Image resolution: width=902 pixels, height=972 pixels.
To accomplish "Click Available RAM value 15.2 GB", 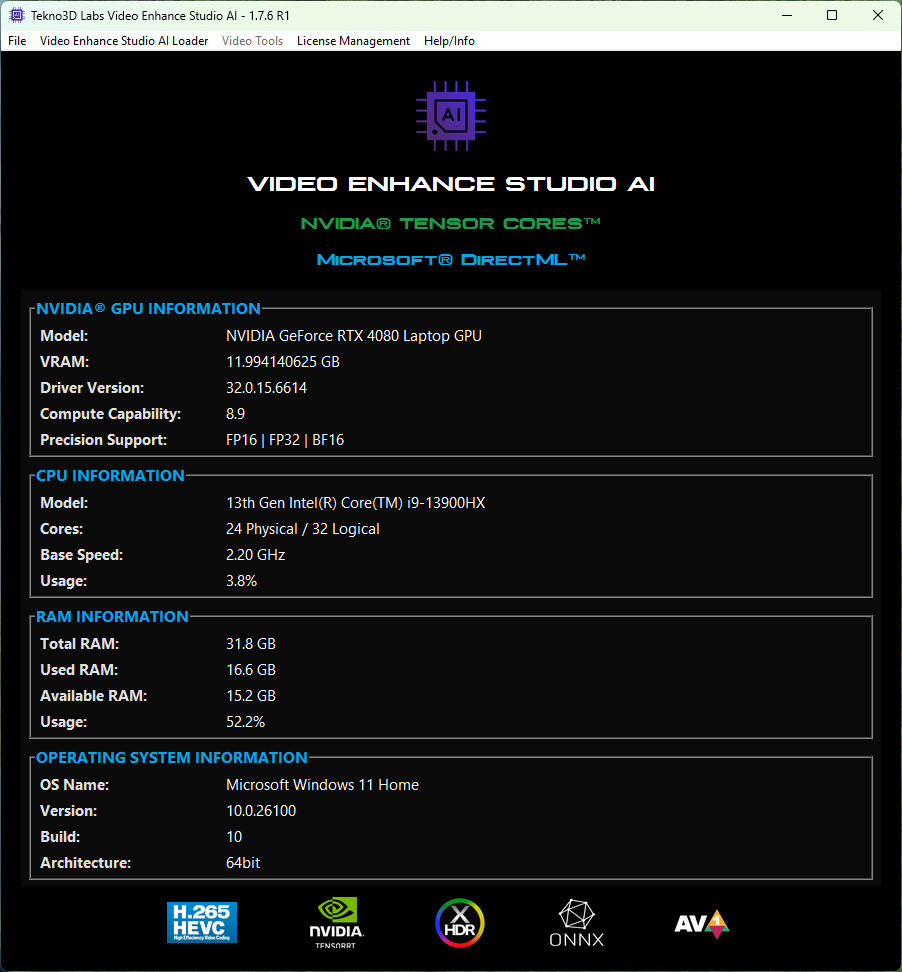I will 250,696.
